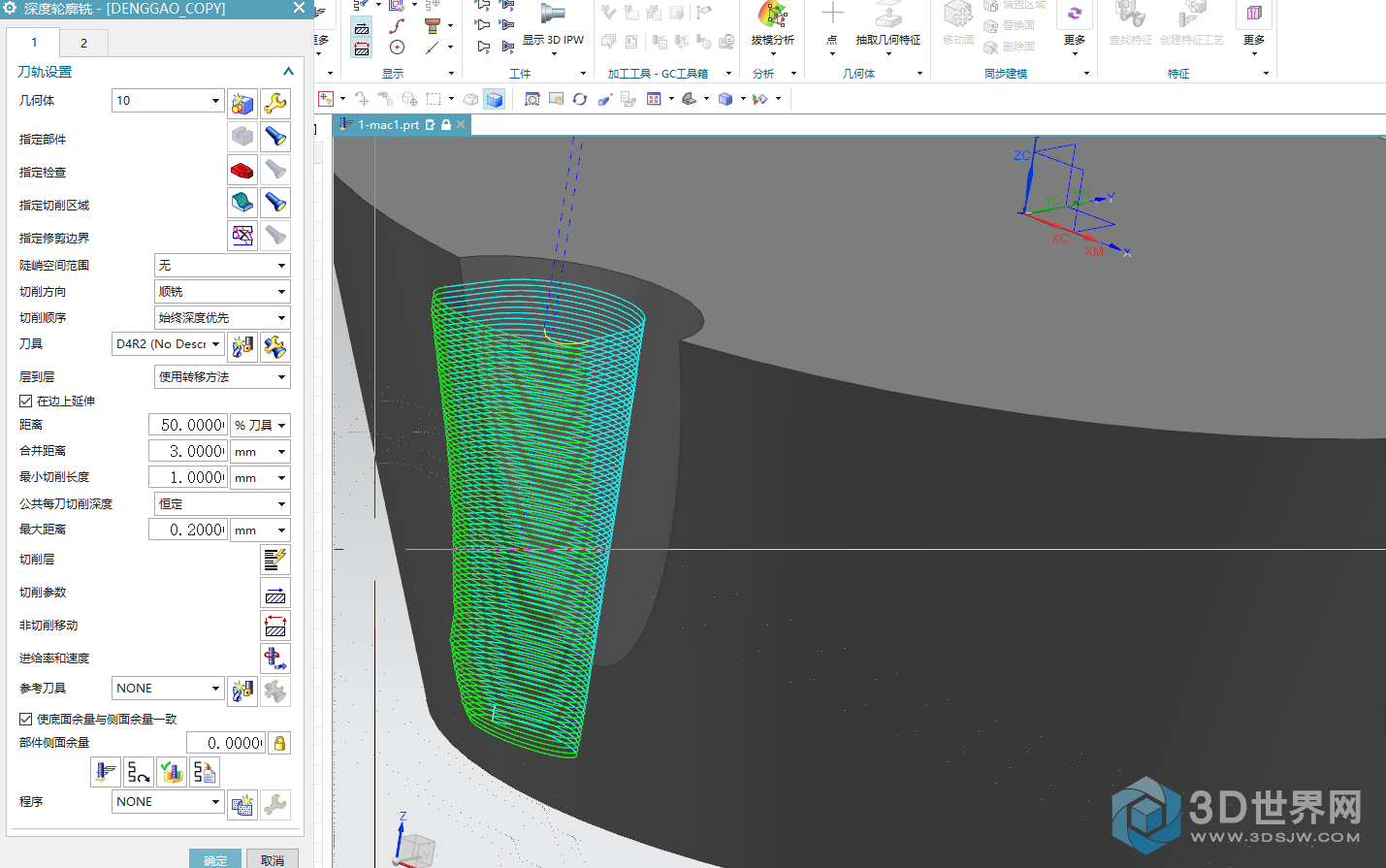This screenshot has width=1386, height=868.
Task: Toggle the 使底面余量与侧面余量一致 checkbox
Action: click(26, 719)
